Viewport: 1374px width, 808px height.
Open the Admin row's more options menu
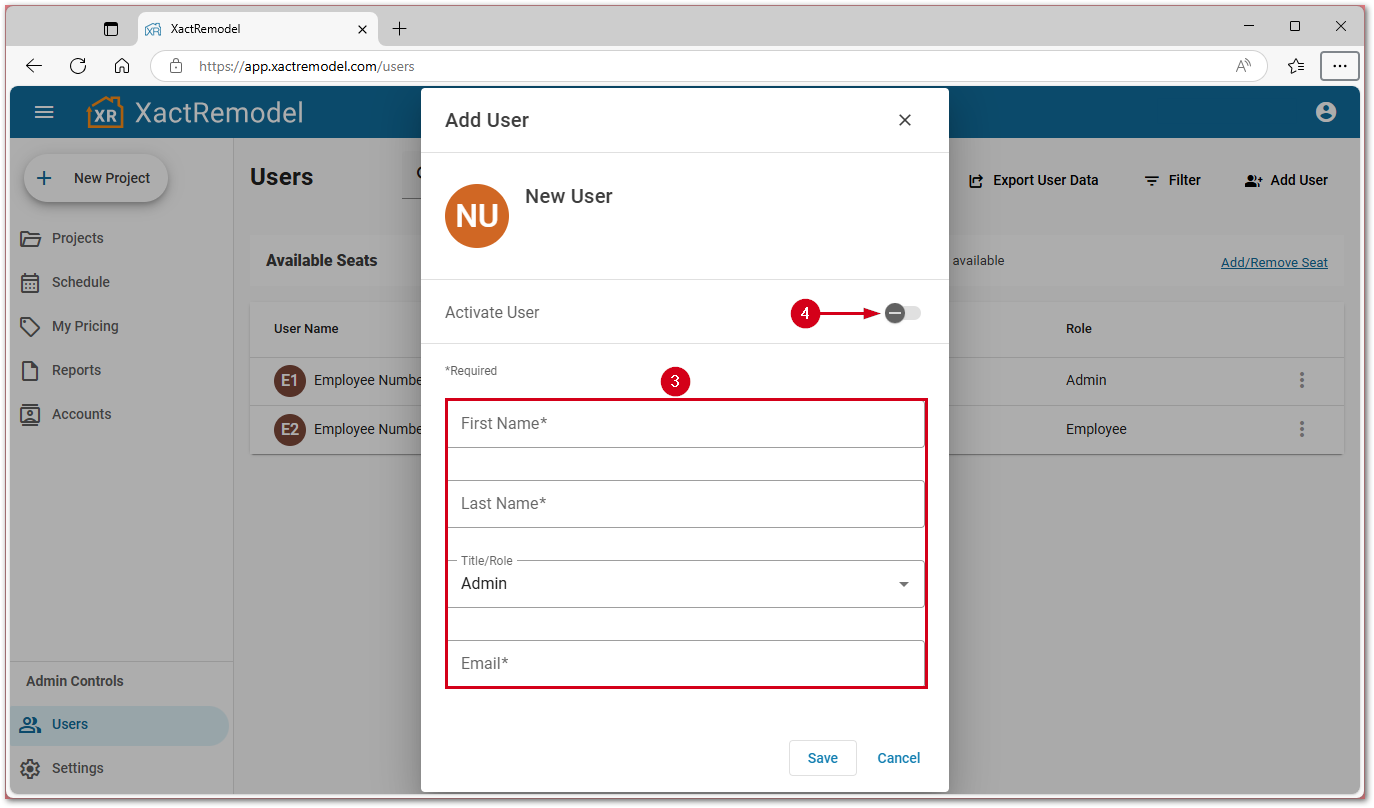click(x=1302, y=380)
